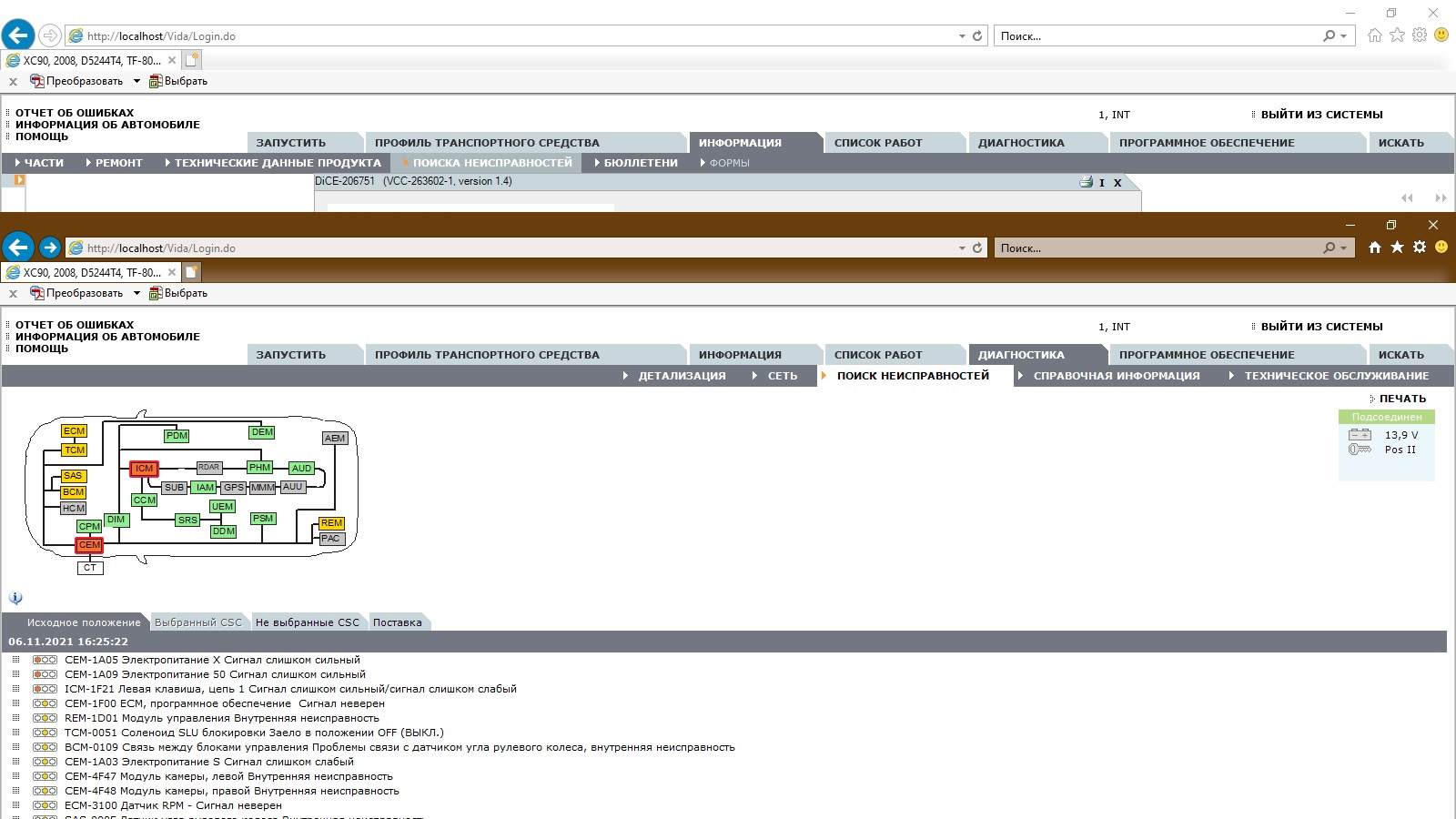This screenshot has width=1456, height=819.
Task: Expand the orange arrow at the left of the DiCE panel
Action: 19,180
